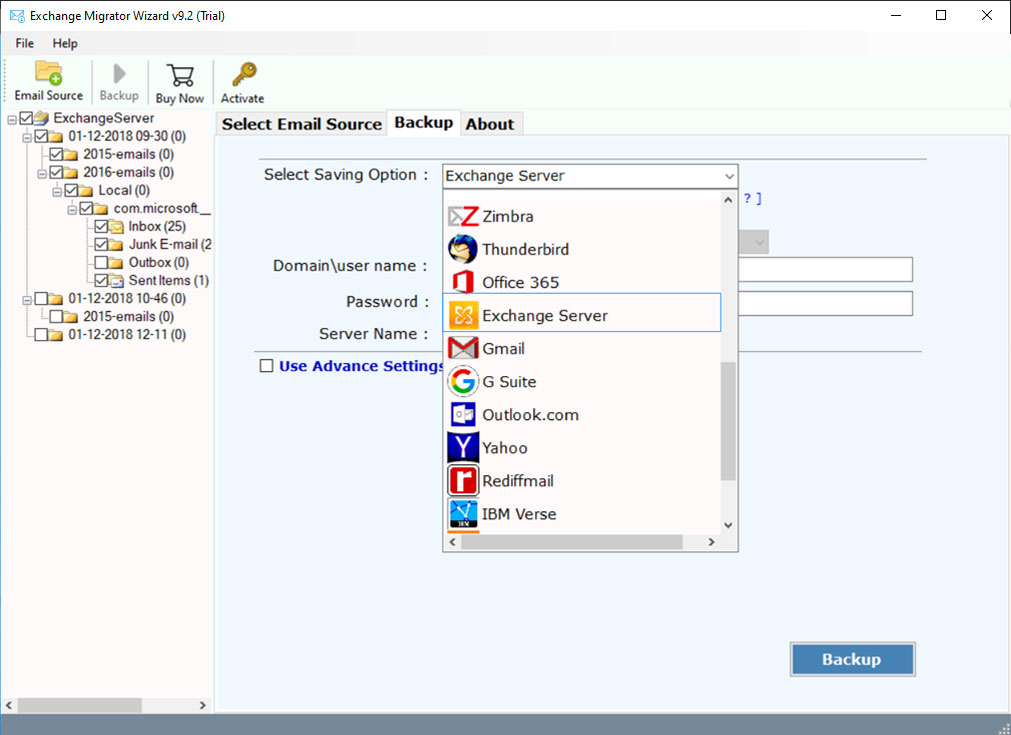The image size is (1011, 735).
Task: Select Outlook.com text in saving list
Action: (x=530, y=415)
